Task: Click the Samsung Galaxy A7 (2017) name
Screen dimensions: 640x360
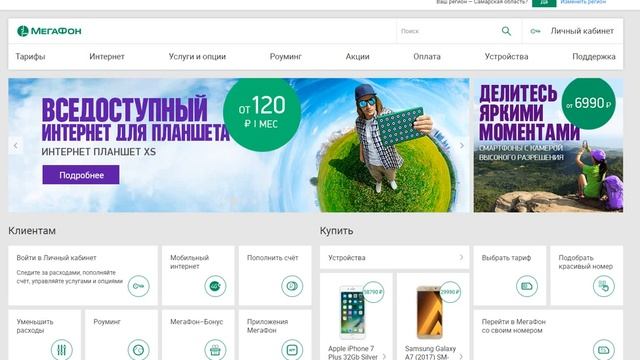Action: (430, 353)
